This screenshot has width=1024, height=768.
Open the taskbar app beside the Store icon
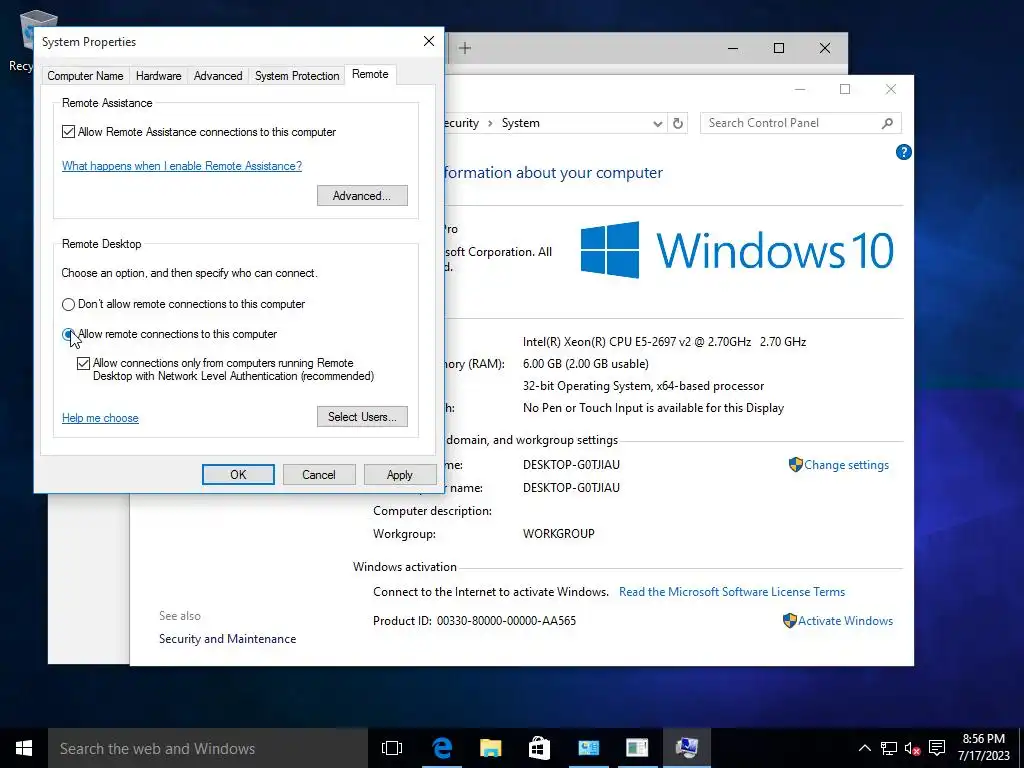588,748
